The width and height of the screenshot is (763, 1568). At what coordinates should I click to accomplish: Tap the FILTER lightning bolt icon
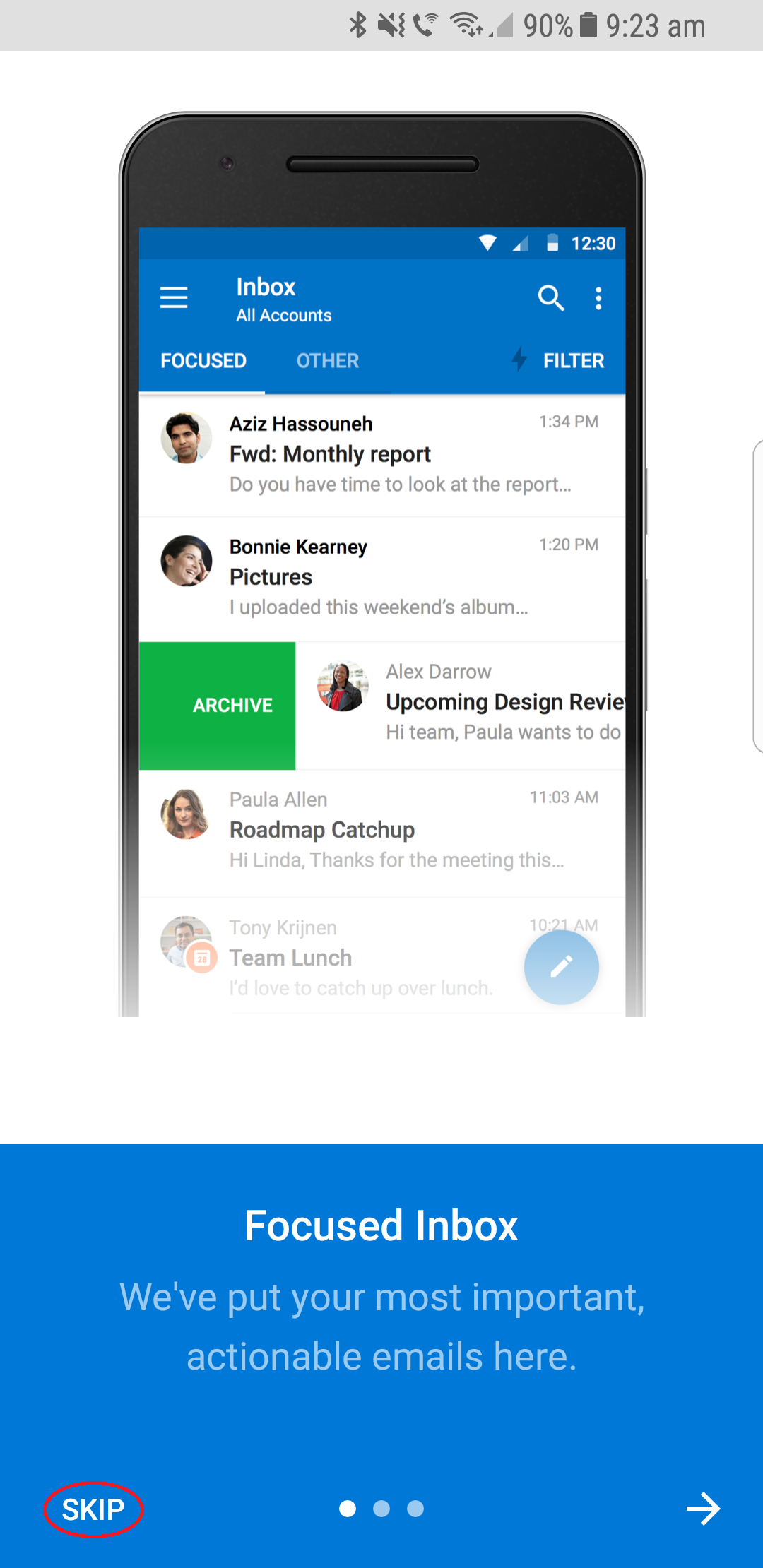pyautogui.click(x=519, y=360)
